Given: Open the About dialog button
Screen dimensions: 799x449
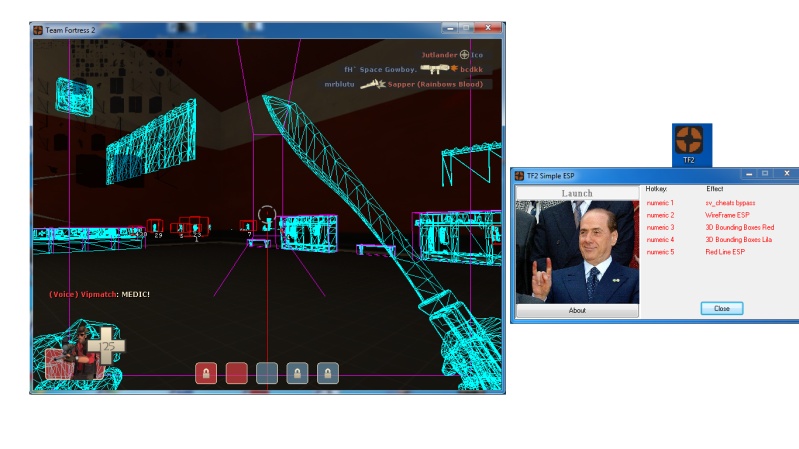Looking at the screenshot, I should pyautogui.click(x=577, y=311).
